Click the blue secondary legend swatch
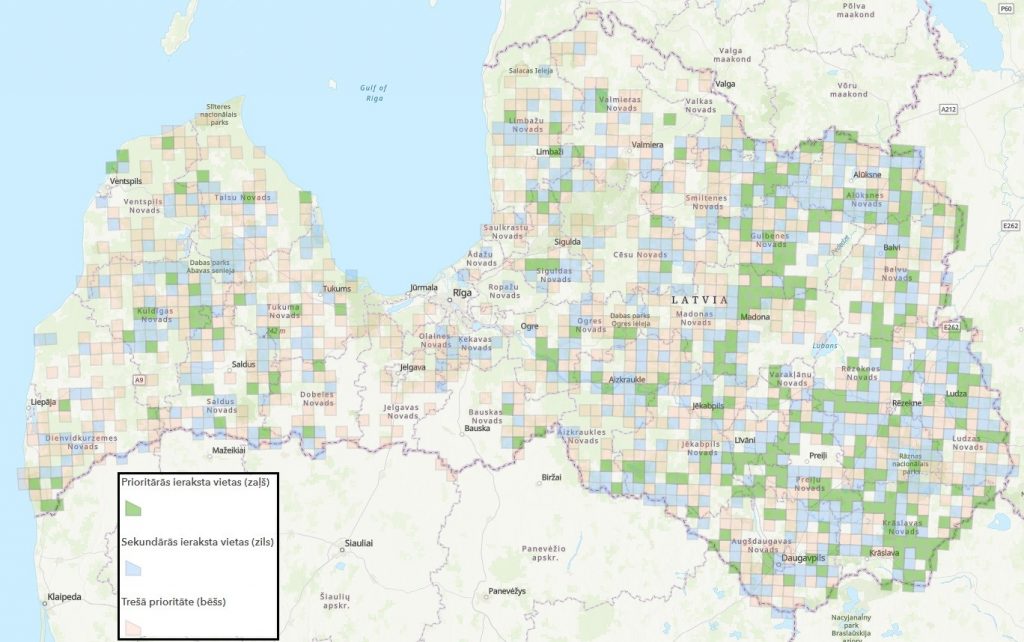Viewport: 1024px width, 642px height. tap(132, 567)
